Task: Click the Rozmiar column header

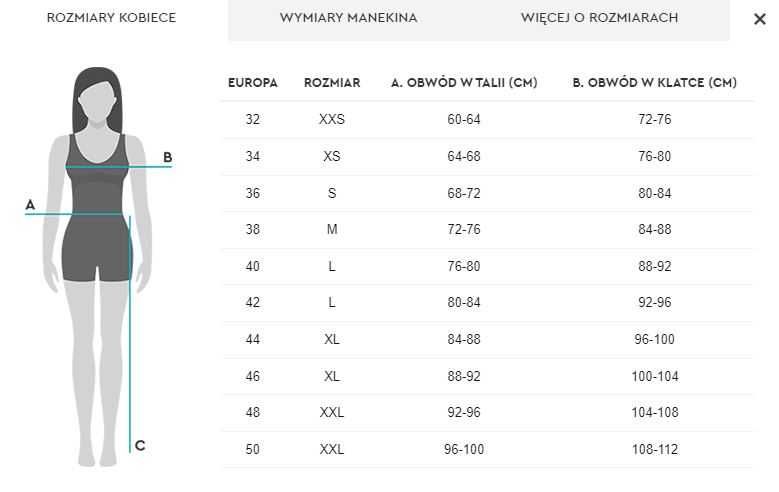Action: coord(332,83)
